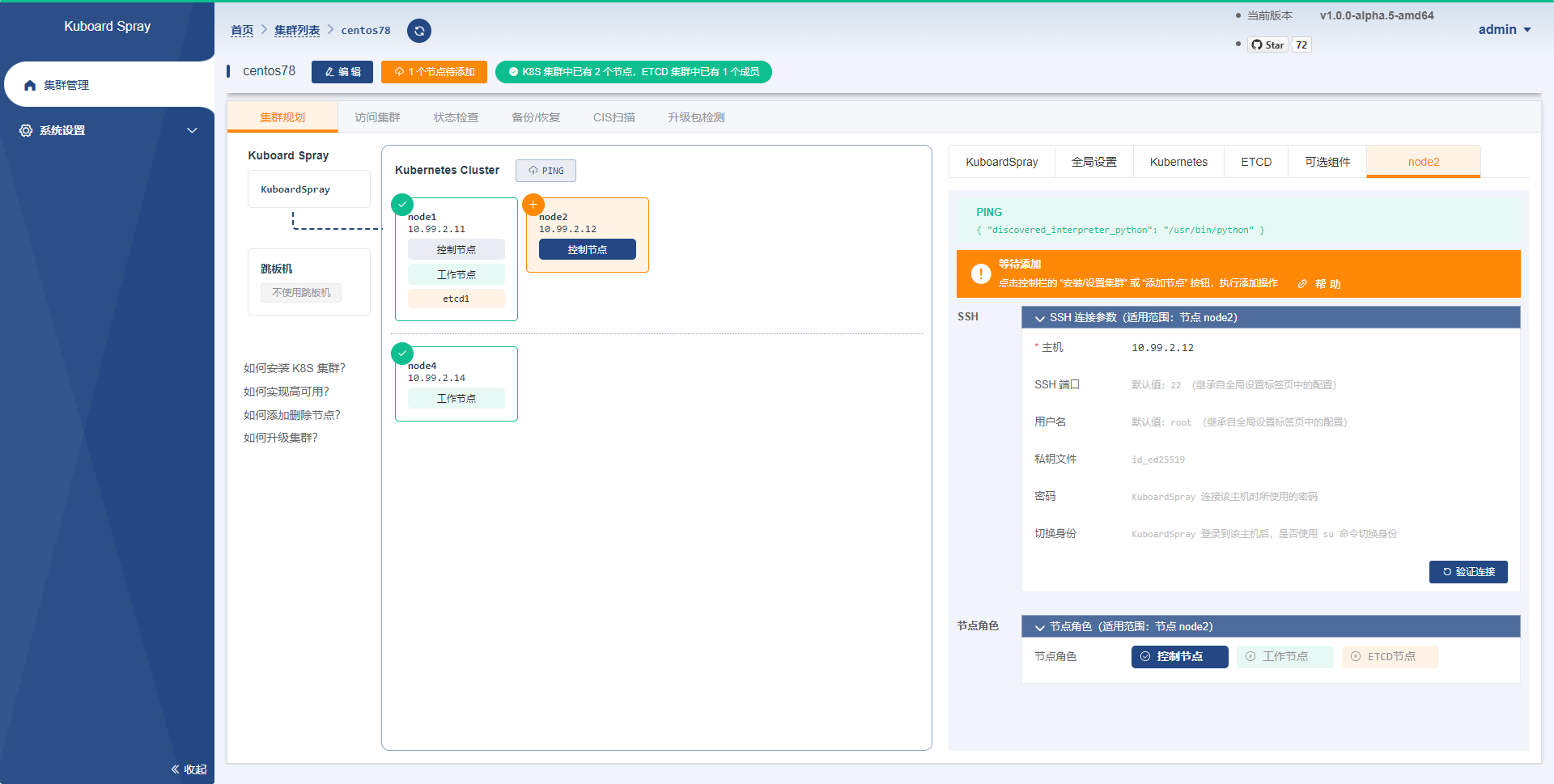Image resolution: width=1554 pixels, height=784 pixels.
Task: Toggle the ETCD节点 role for node2
Action: (1391, 657)
